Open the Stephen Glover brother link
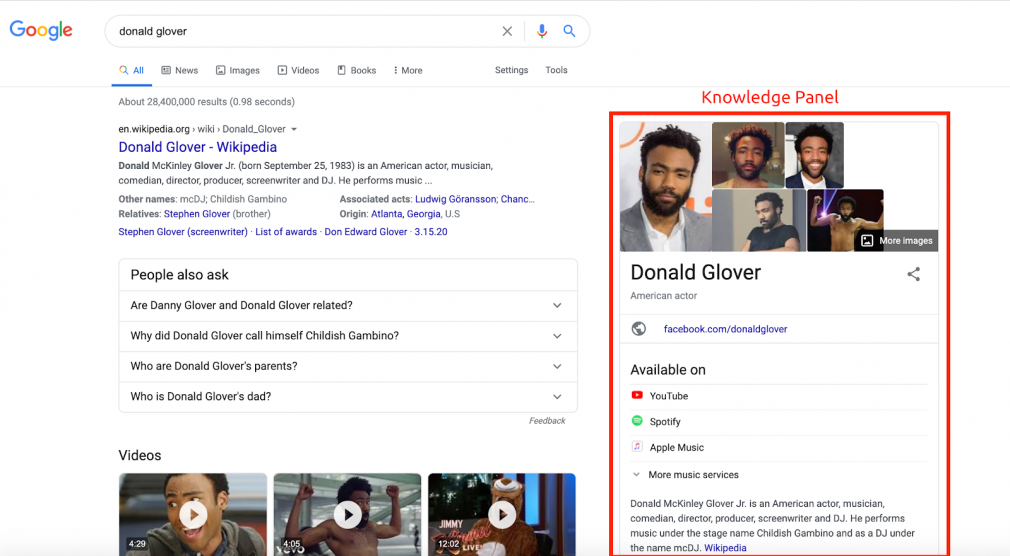 point(196,214)
